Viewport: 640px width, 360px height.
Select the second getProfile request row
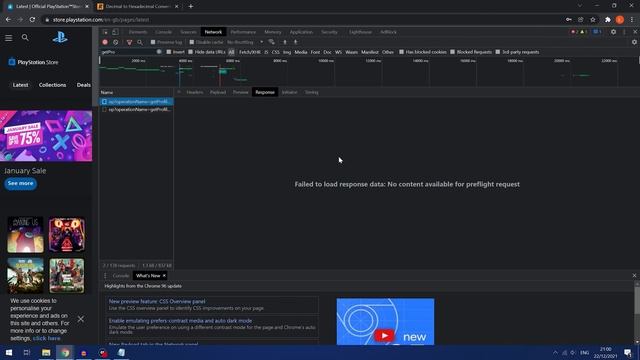tap(136, 109)
